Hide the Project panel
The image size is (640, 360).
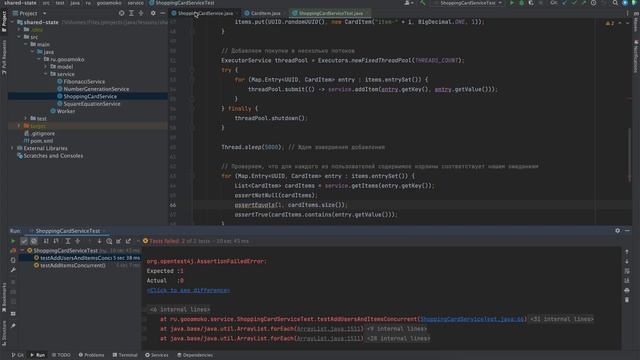[162, 13]
